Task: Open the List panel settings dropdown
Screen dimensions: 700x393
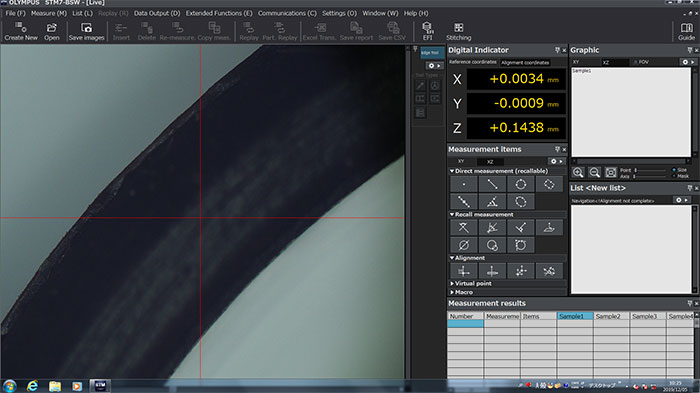Action: click(682, 200)
